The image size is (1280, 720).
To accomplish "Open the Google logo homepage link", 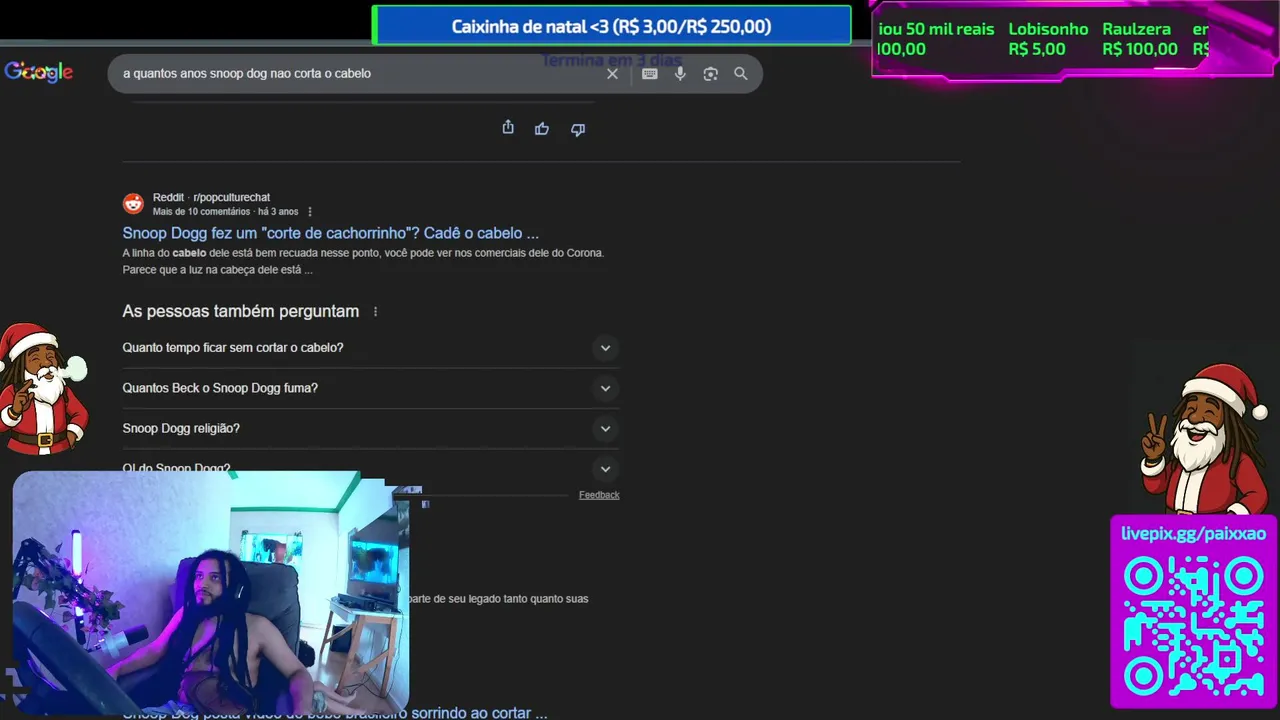I will (39, 72).
